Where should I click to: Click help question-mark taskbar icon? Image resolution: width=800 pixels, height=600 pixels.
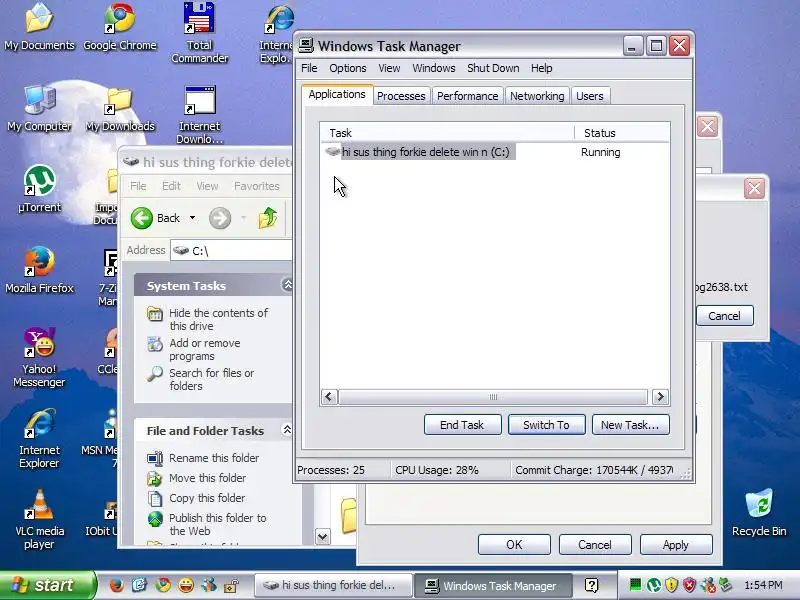click(x=592, y=585)
